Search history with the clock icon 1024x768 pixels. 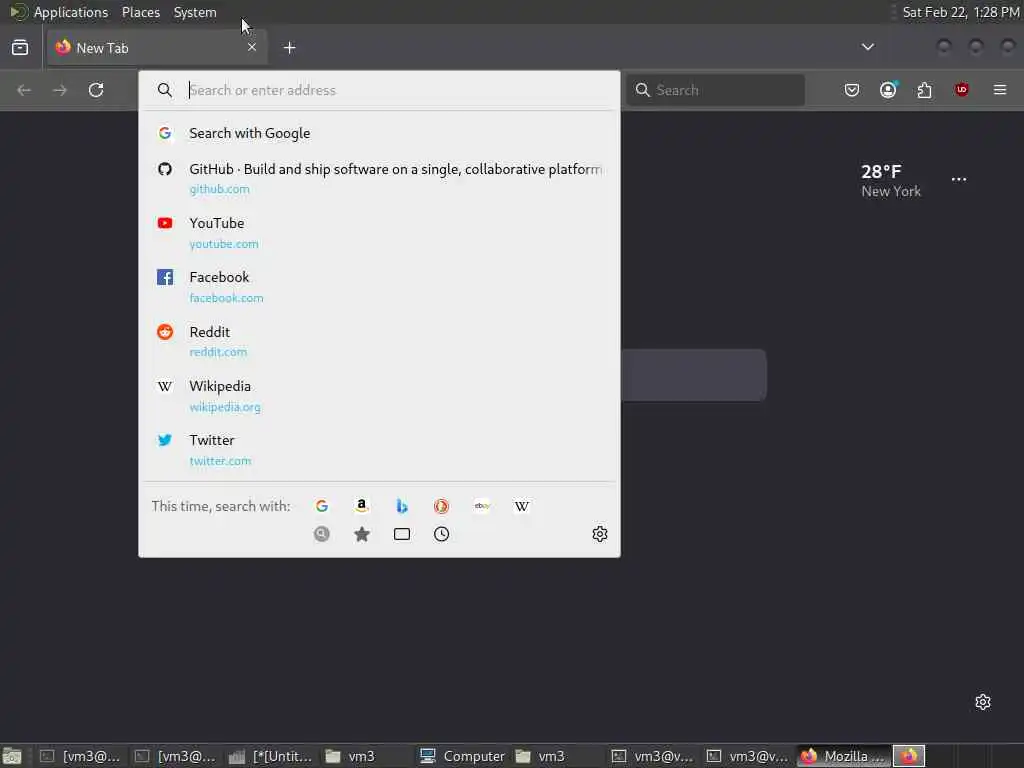441,534
